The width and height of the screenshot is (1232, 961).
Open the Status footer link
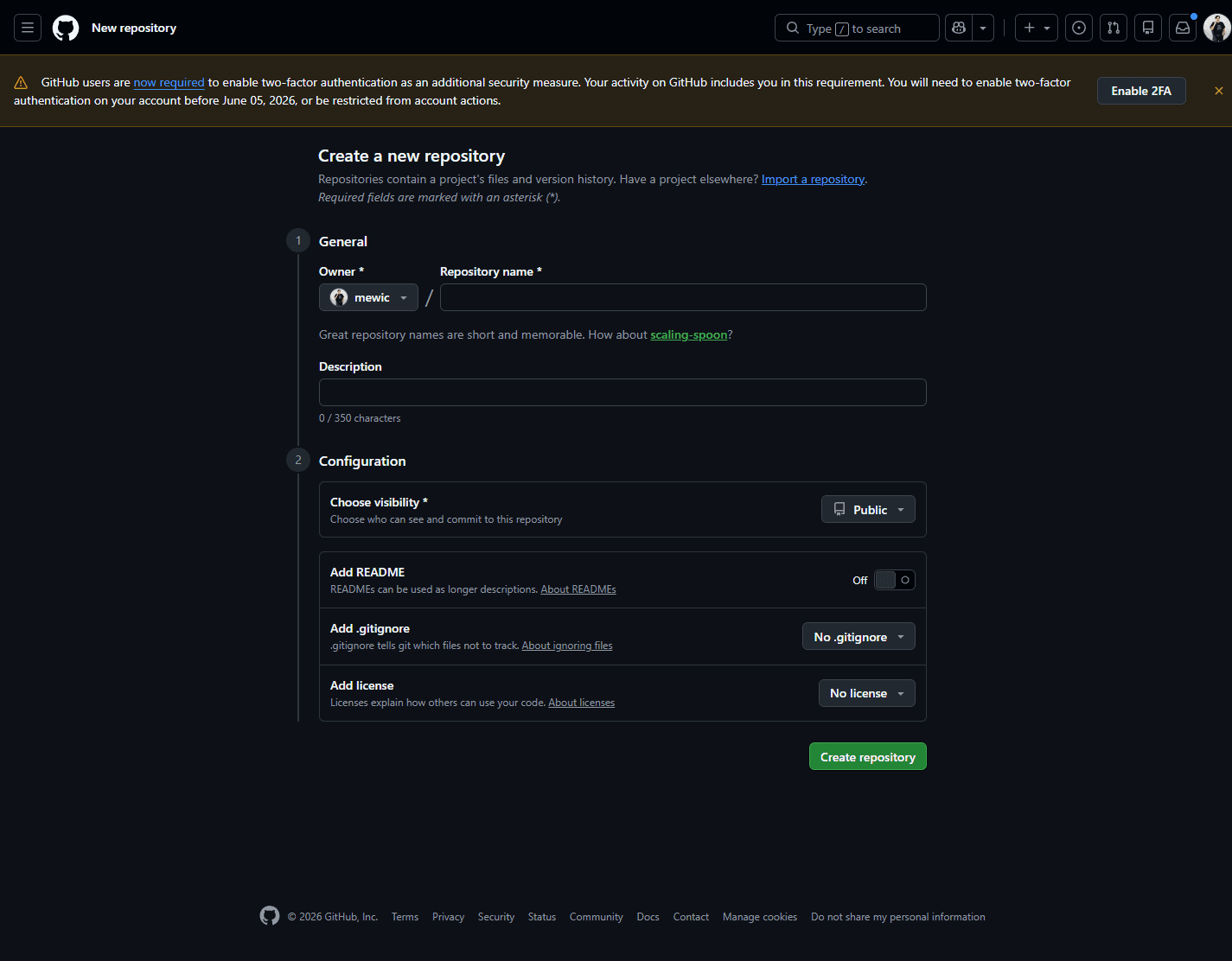(542, 917)
